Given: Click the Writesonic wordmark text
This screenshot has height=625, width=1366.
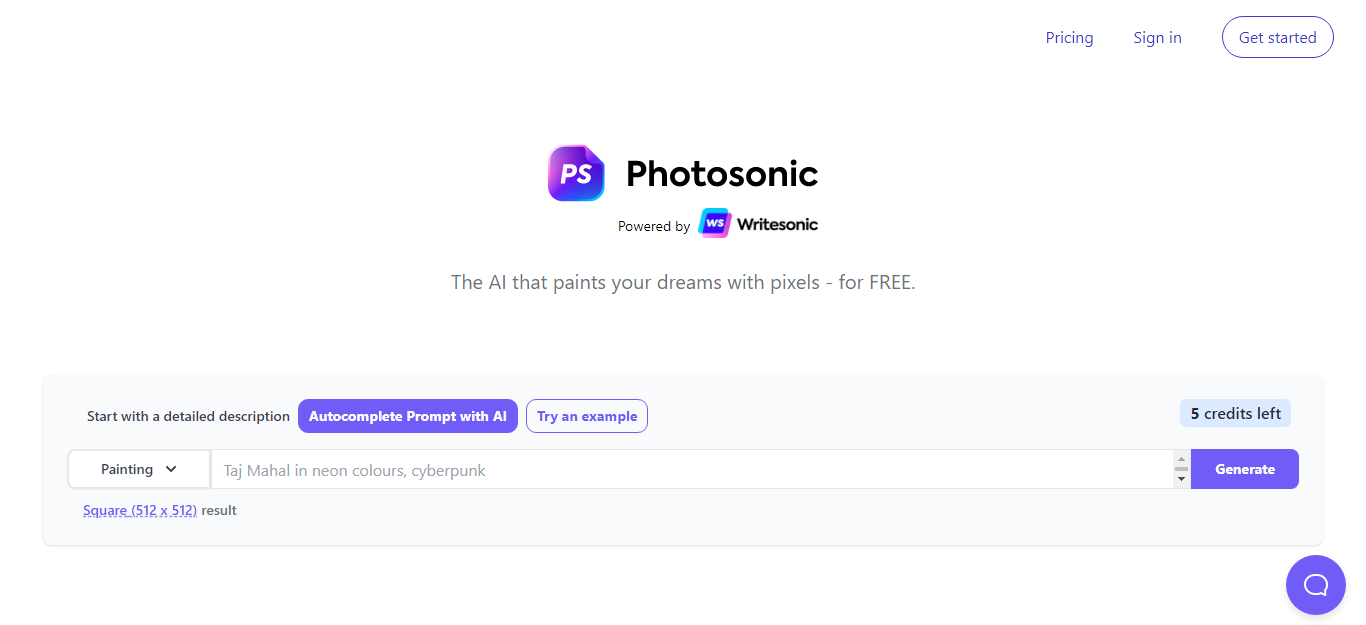Looking at the screenshot, I should tap(777, 223).
